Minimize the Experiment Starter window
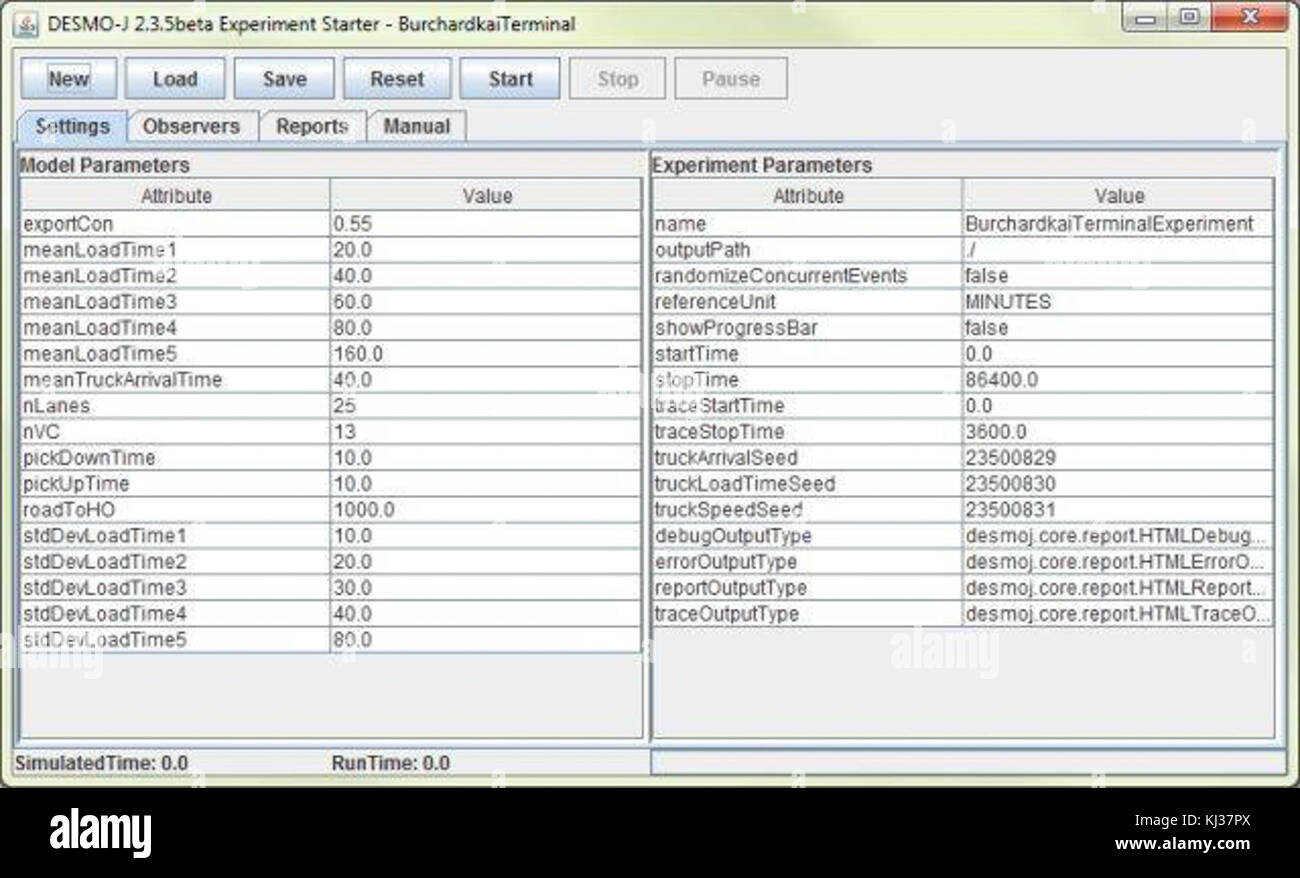Viewport: 1300px width, 878px height. tap(1147, 17)
